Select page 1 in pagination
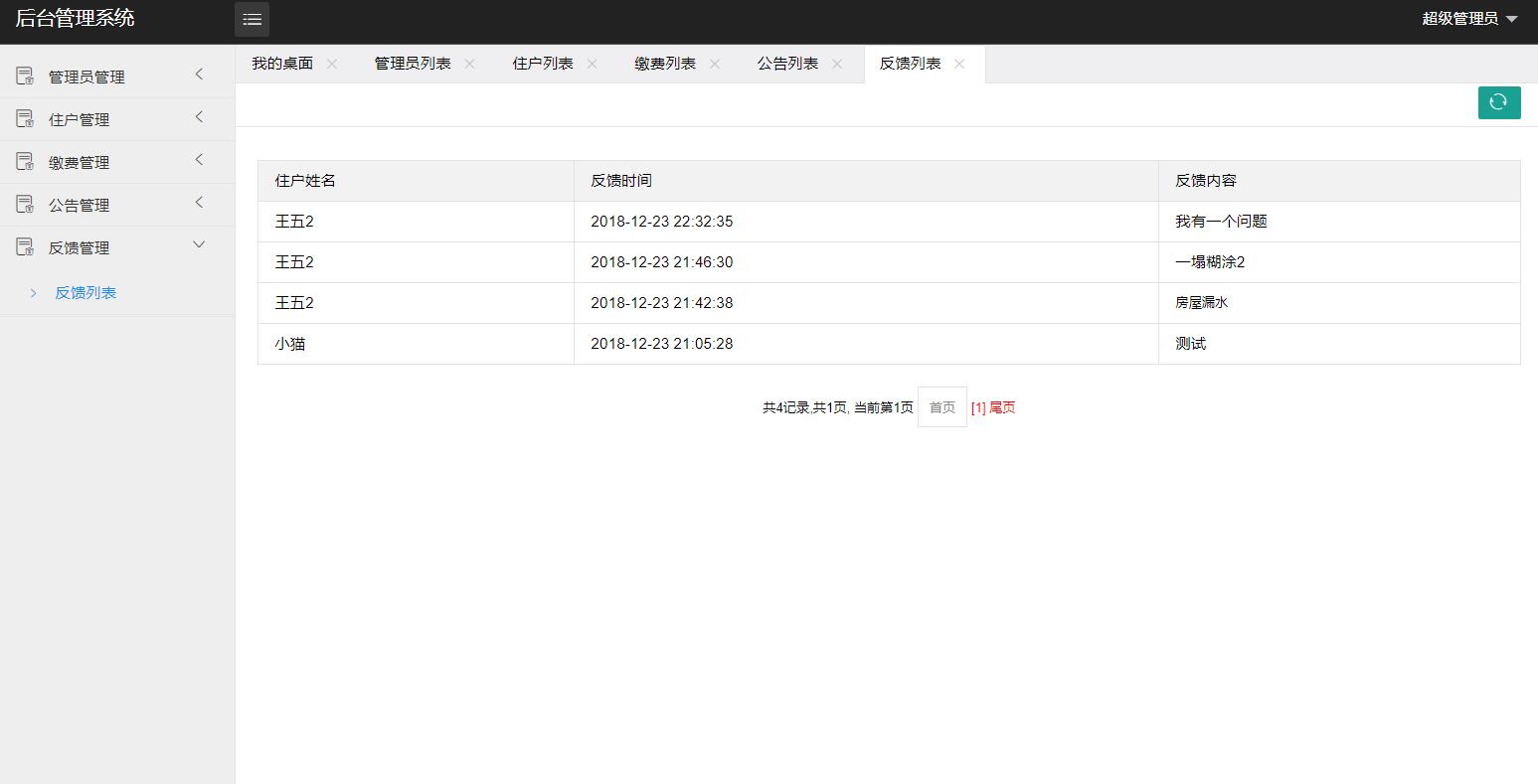 978,406
